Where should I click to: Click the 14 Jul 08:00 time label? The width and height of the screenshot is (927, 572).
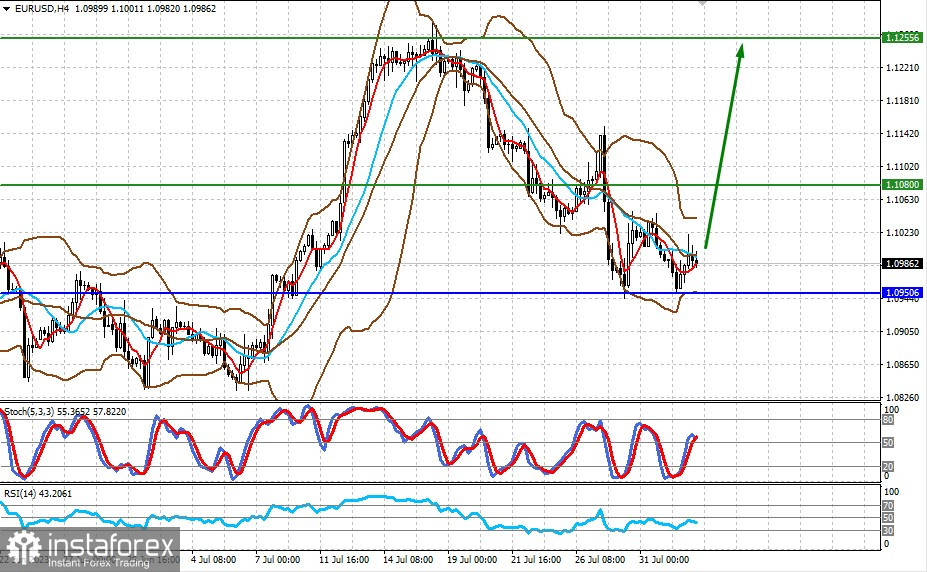(x=408, y=559)
